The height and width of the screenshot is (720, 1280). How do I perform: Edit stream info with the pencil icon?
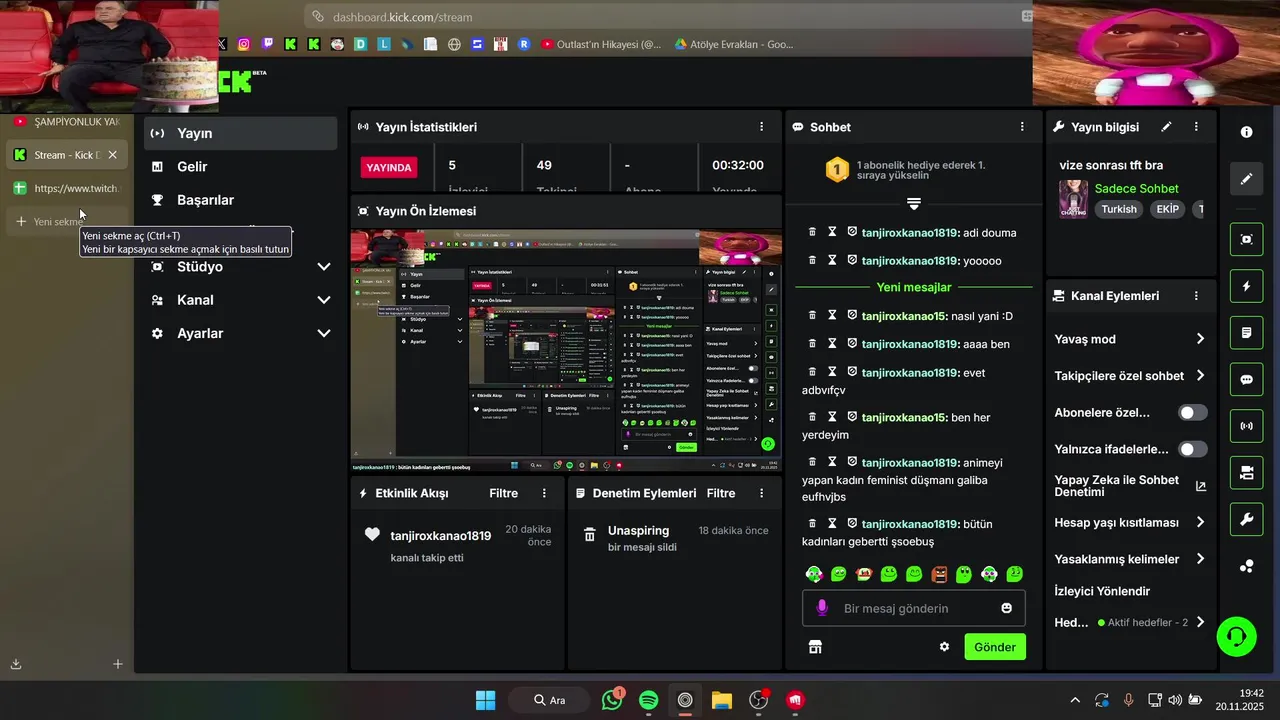[1166, 127]
